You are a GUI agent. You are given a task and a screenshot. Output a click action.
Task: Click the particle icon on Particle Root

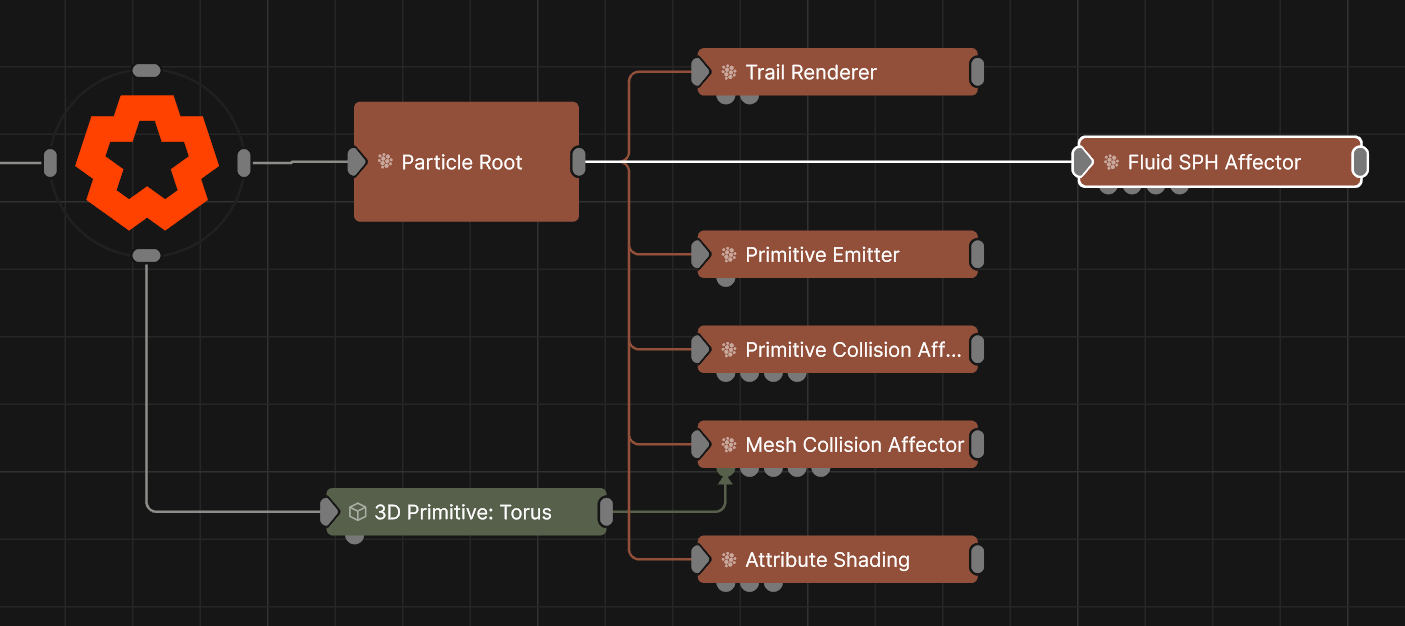point(385,162)
